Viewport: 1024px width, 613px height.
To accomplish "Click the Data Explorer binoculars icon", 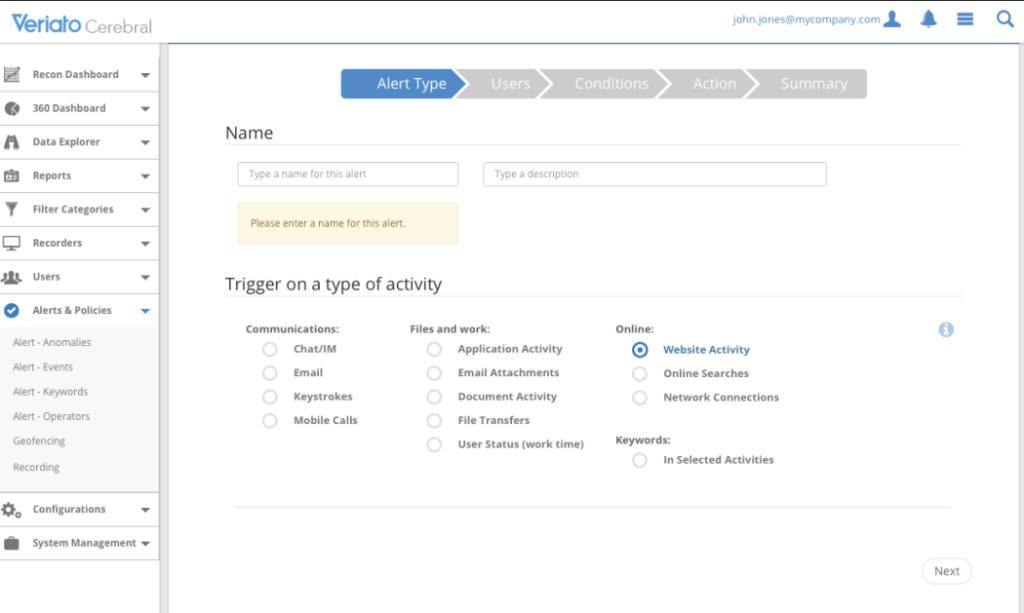I will pyautogui.click(x=14, y=141).
